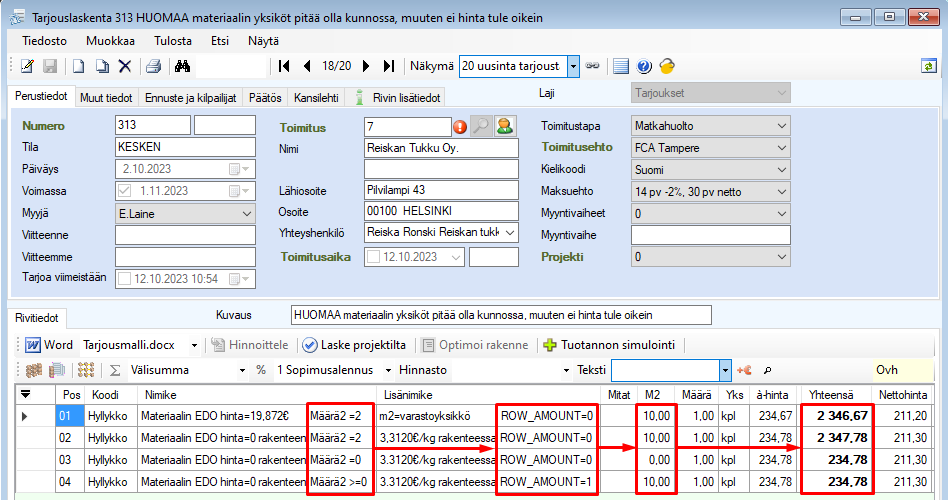
Task: Click the binoculars search icon
Action: (183, 66)
